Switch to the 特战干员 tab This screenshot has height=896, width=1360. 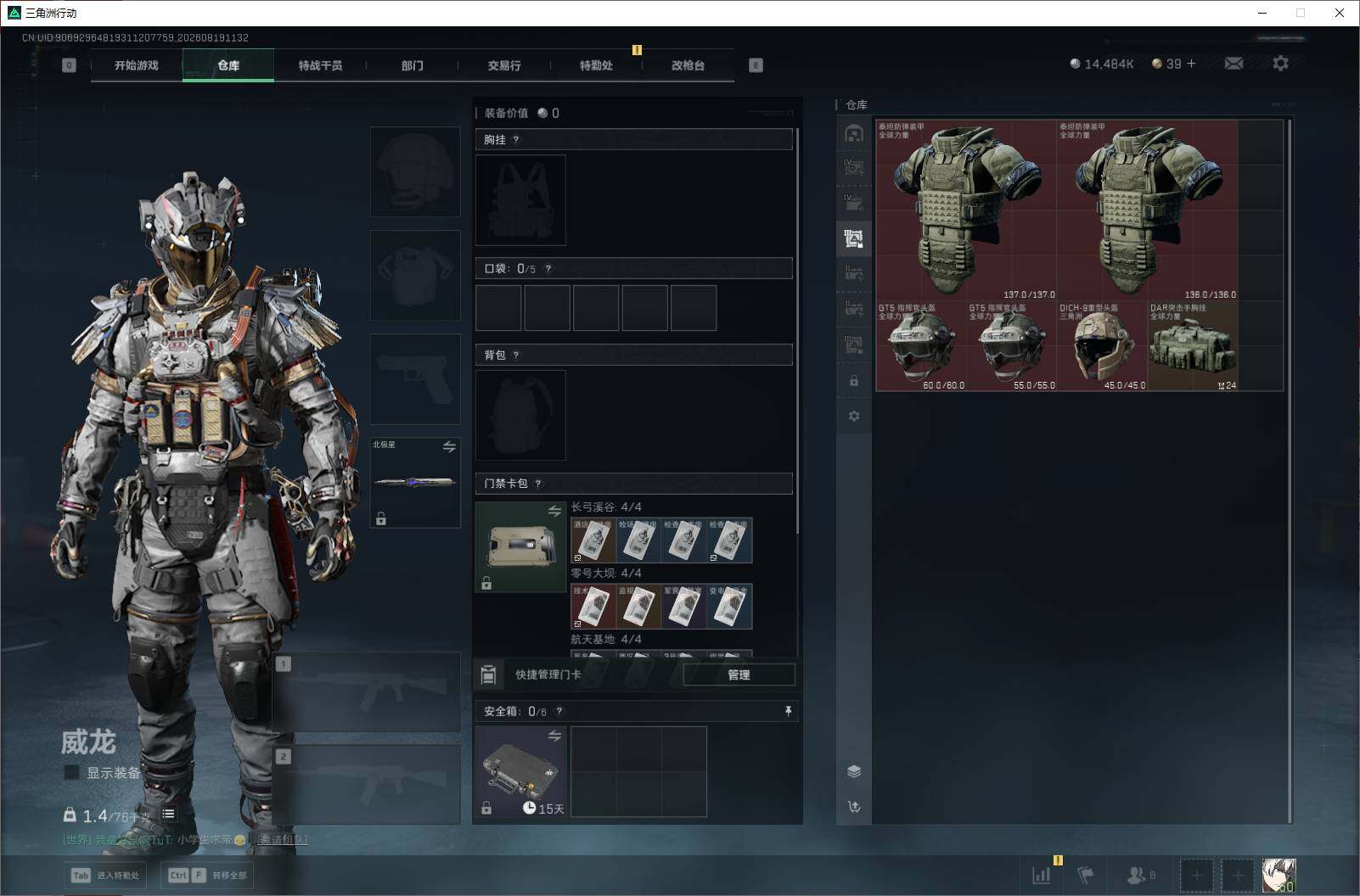(x=320, y=65)
